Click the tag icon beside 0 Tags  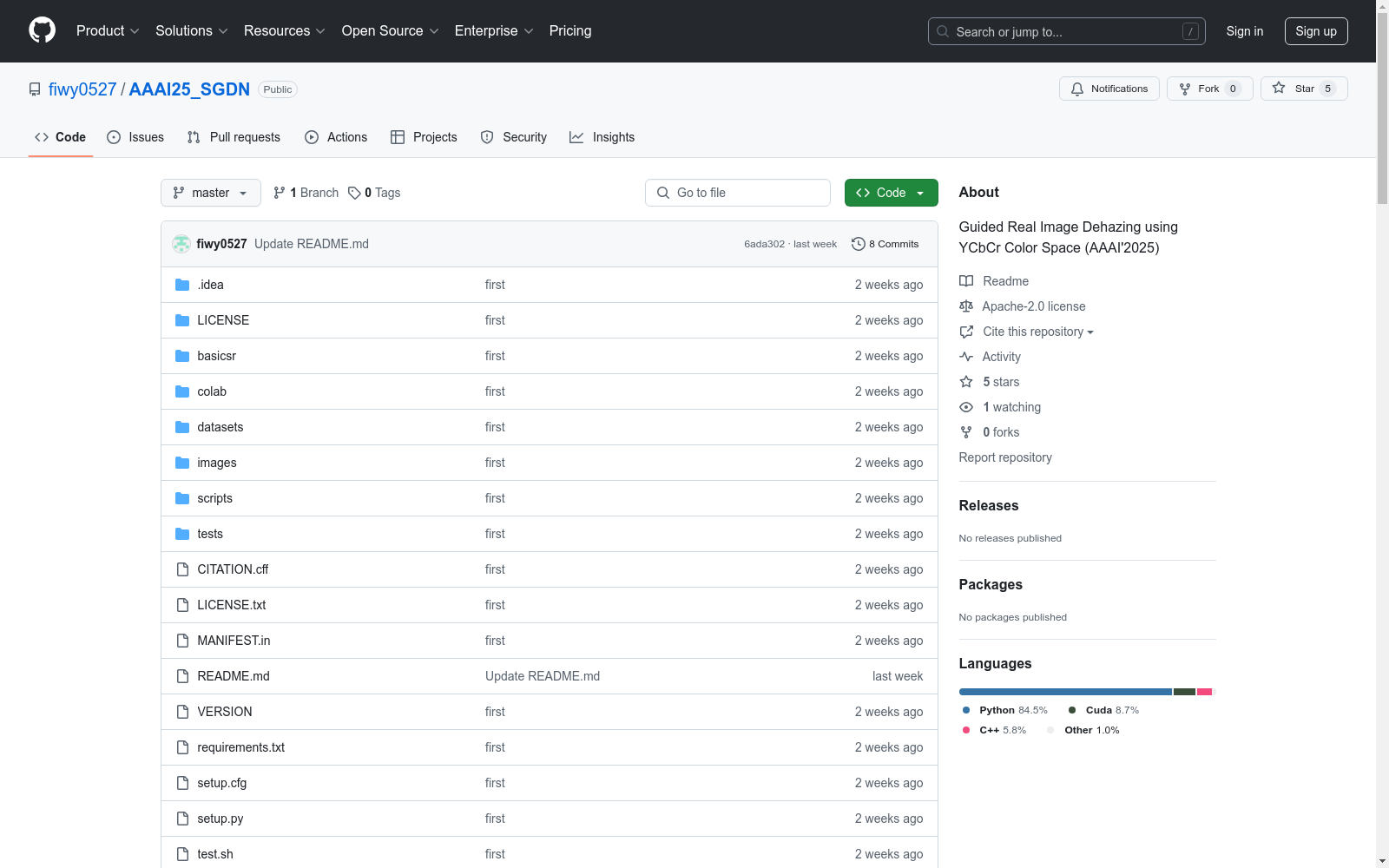pos(354,193)
